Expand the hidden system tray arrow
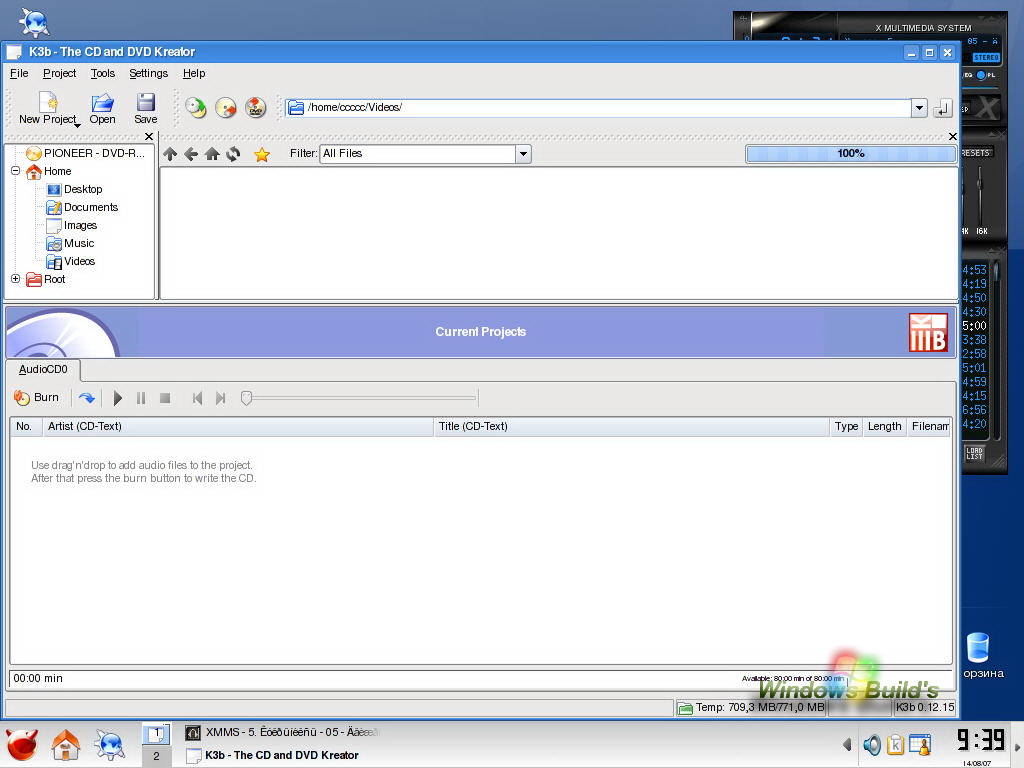The image size is (1024, 768). click(x=847, y=744)
